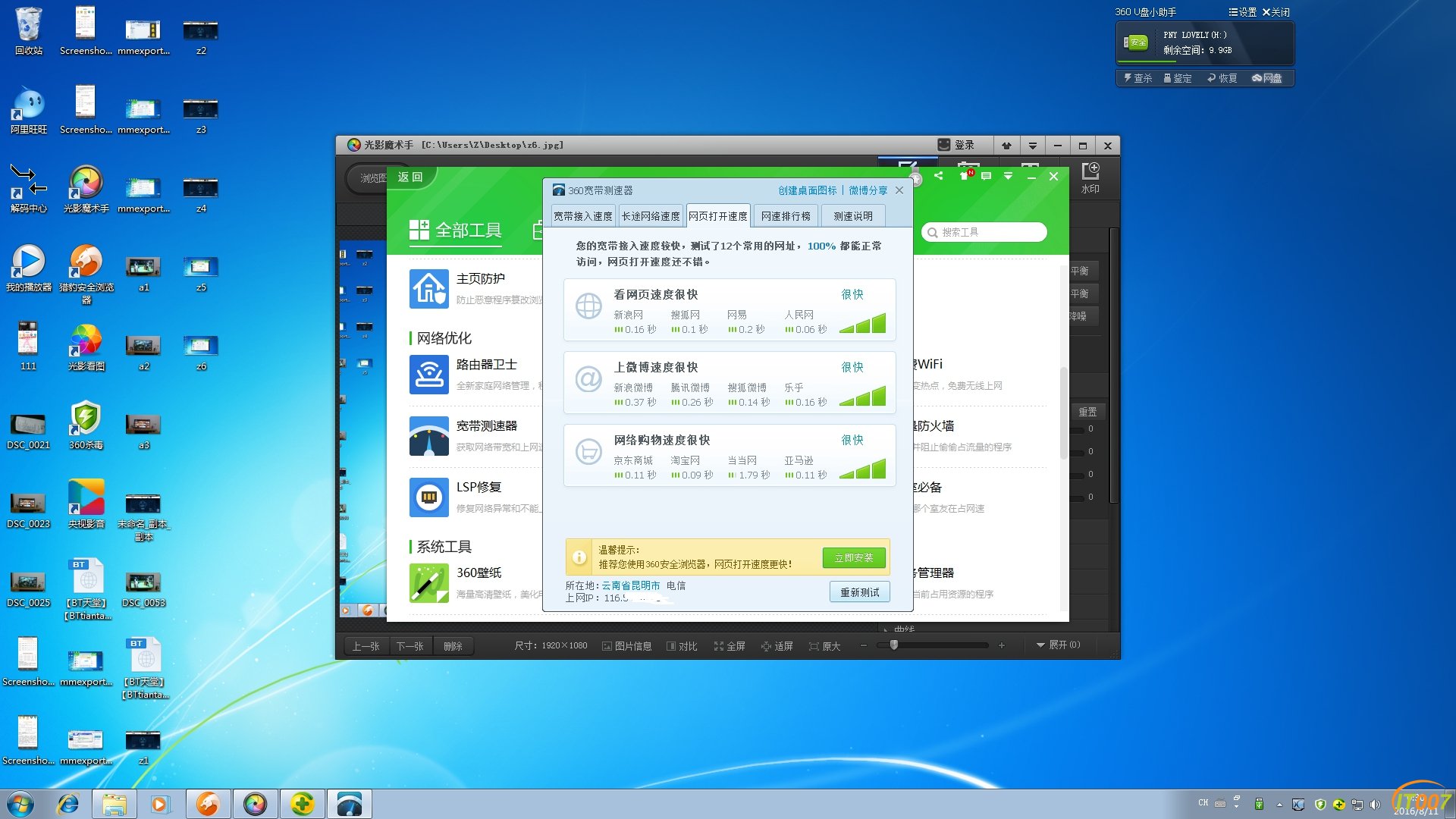Click 登录 in 光影魔术手 title bar
This screenshot has width=1456, height=819.
[956, 145]
